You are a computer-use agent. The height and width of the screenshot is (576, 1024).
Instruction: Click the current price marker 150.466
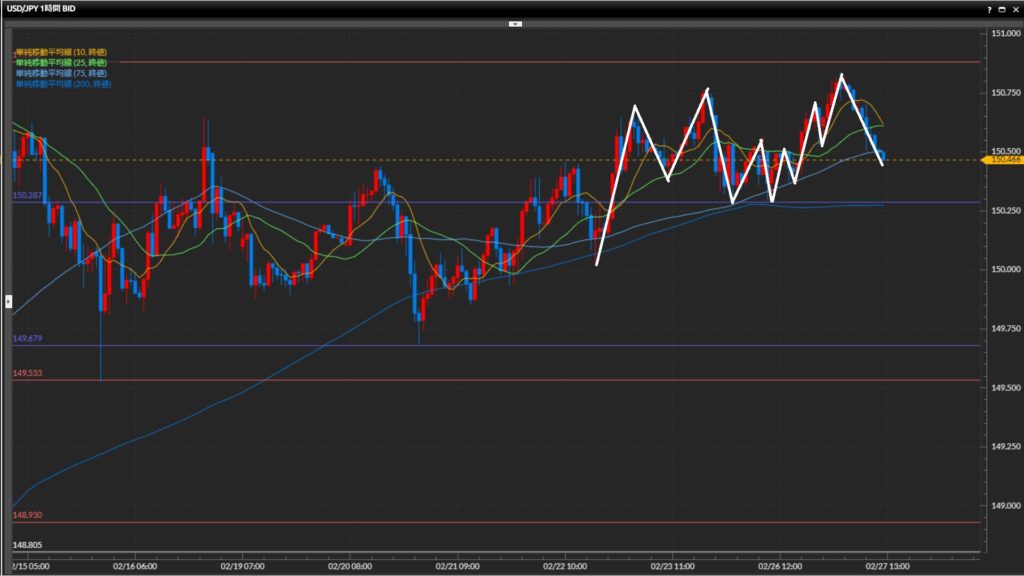(1003, 160)
